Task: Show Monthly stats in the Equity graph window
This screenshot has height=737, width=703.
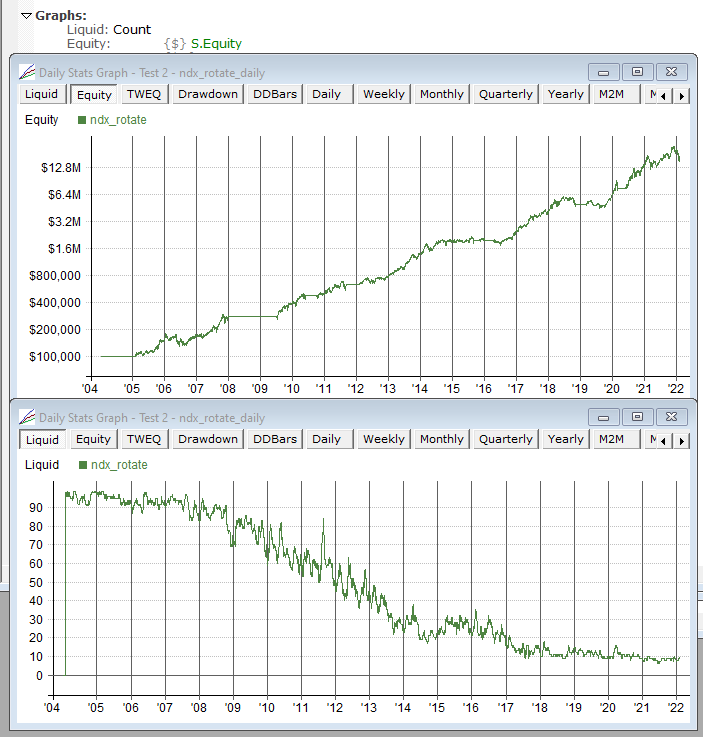Action: point(442,94)
